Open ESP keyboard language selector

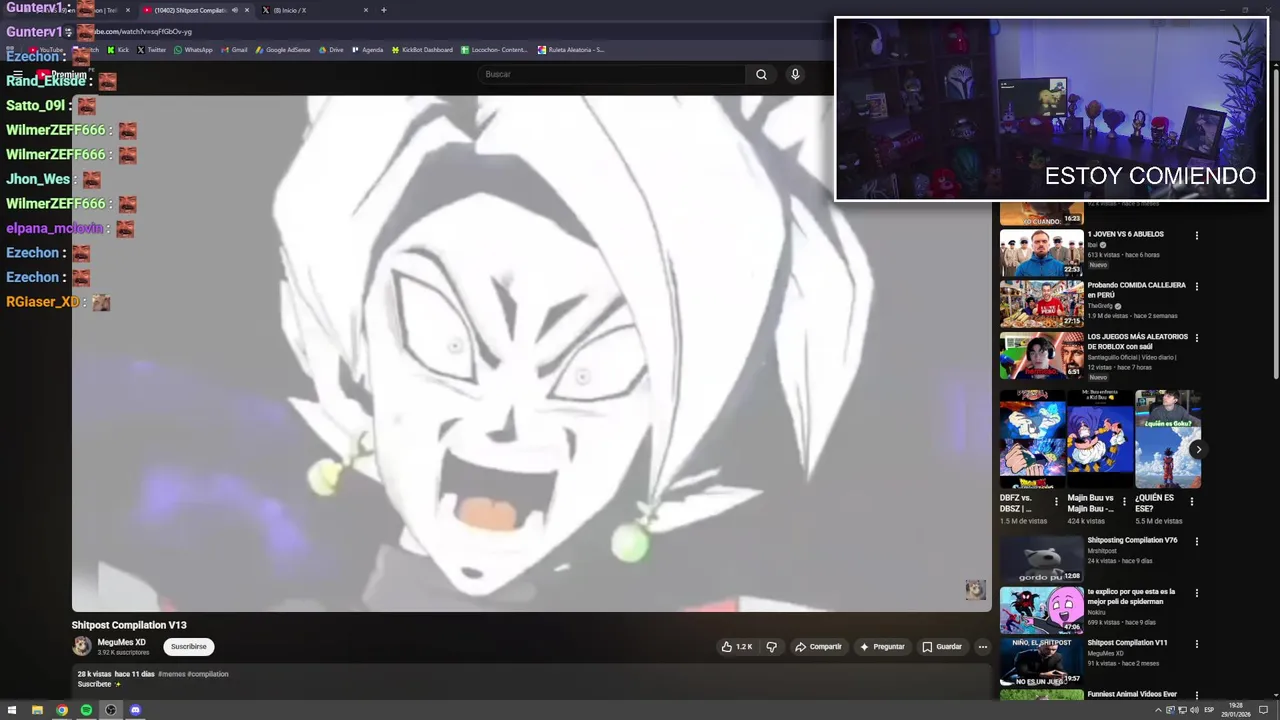(1209, 710)
